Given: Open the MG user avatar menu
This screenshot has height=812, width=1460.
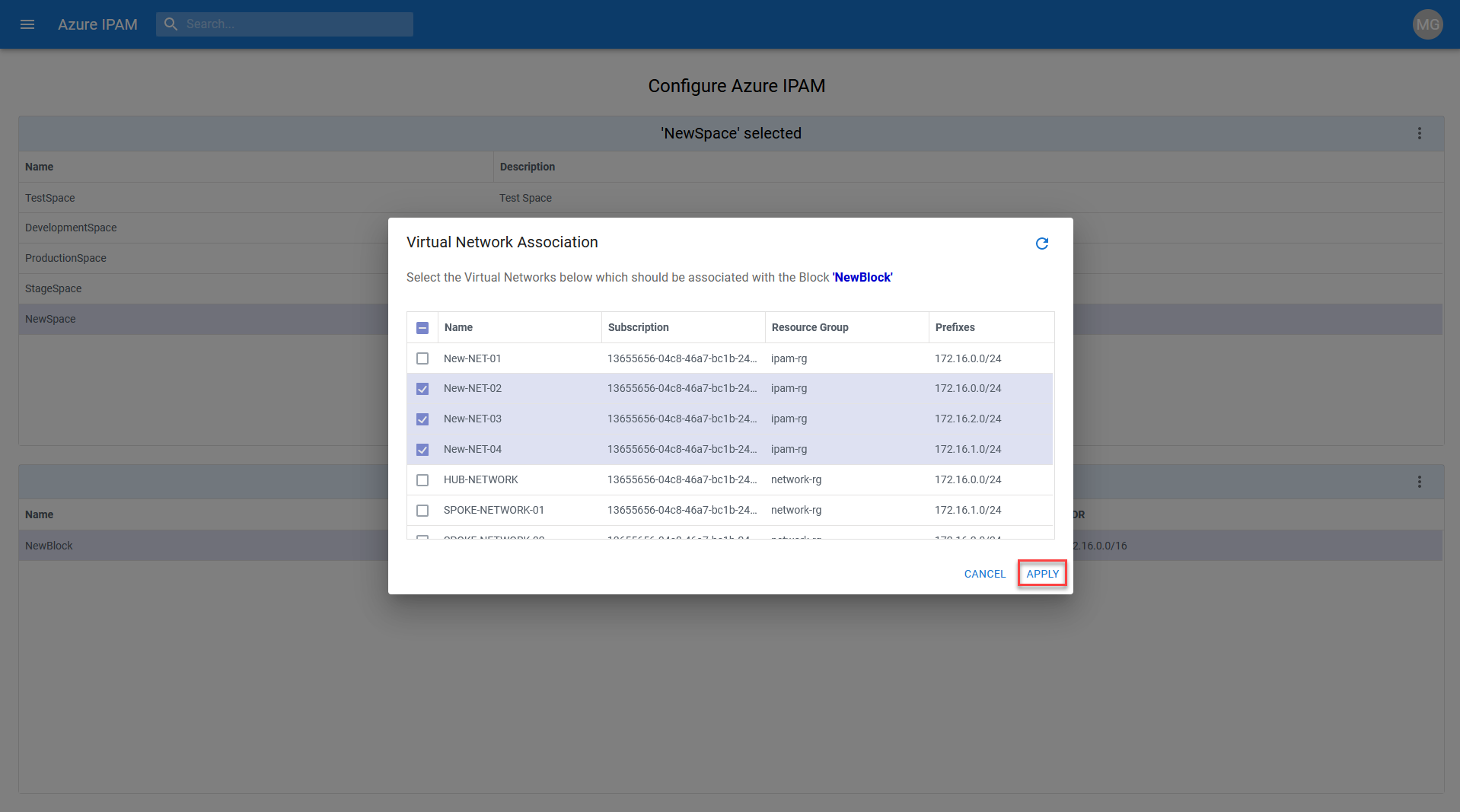Looking at the screenshot, I should click(1427, 24).
